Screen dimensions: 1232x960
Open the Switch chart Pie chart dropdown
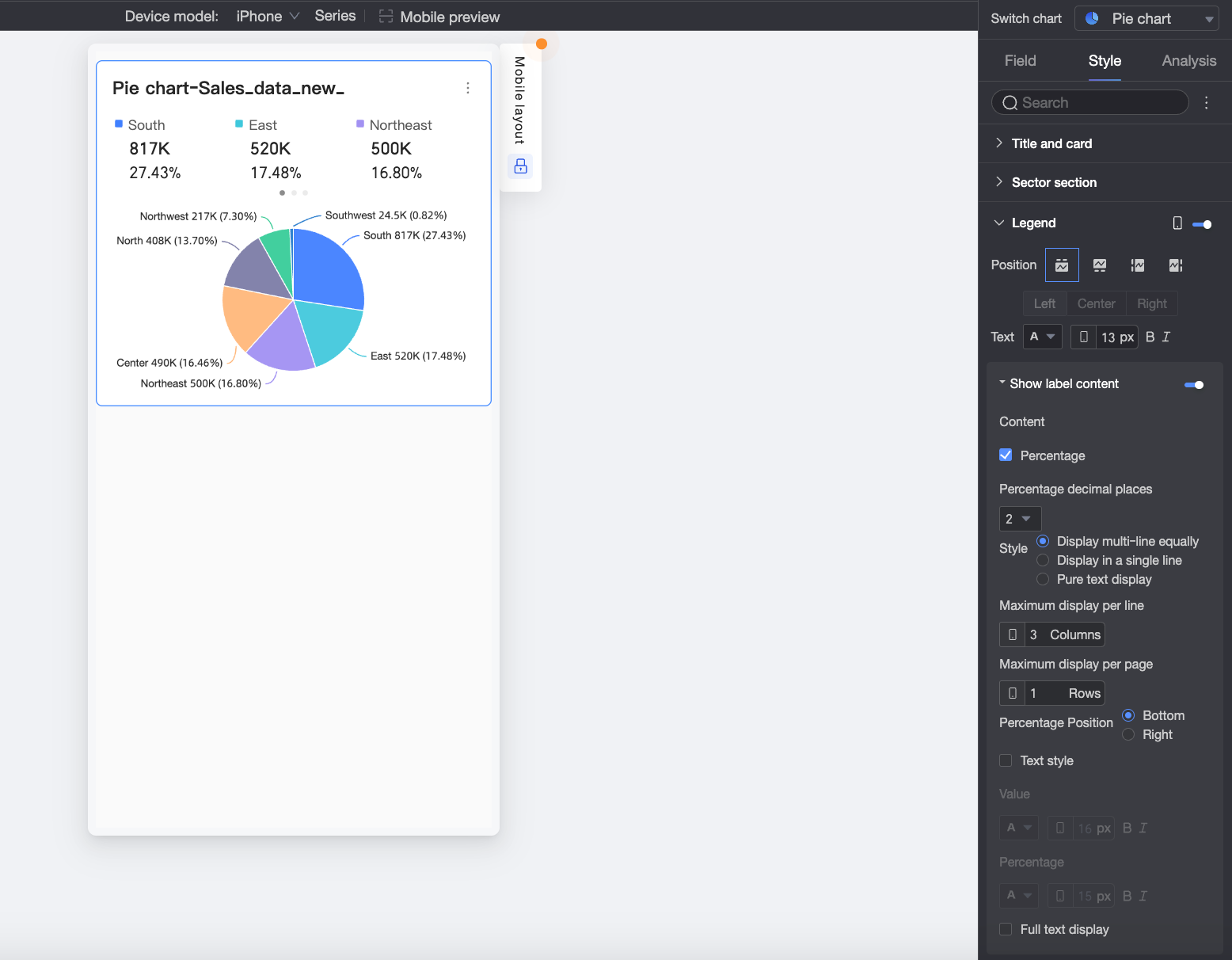click(x=1146, y=18)
